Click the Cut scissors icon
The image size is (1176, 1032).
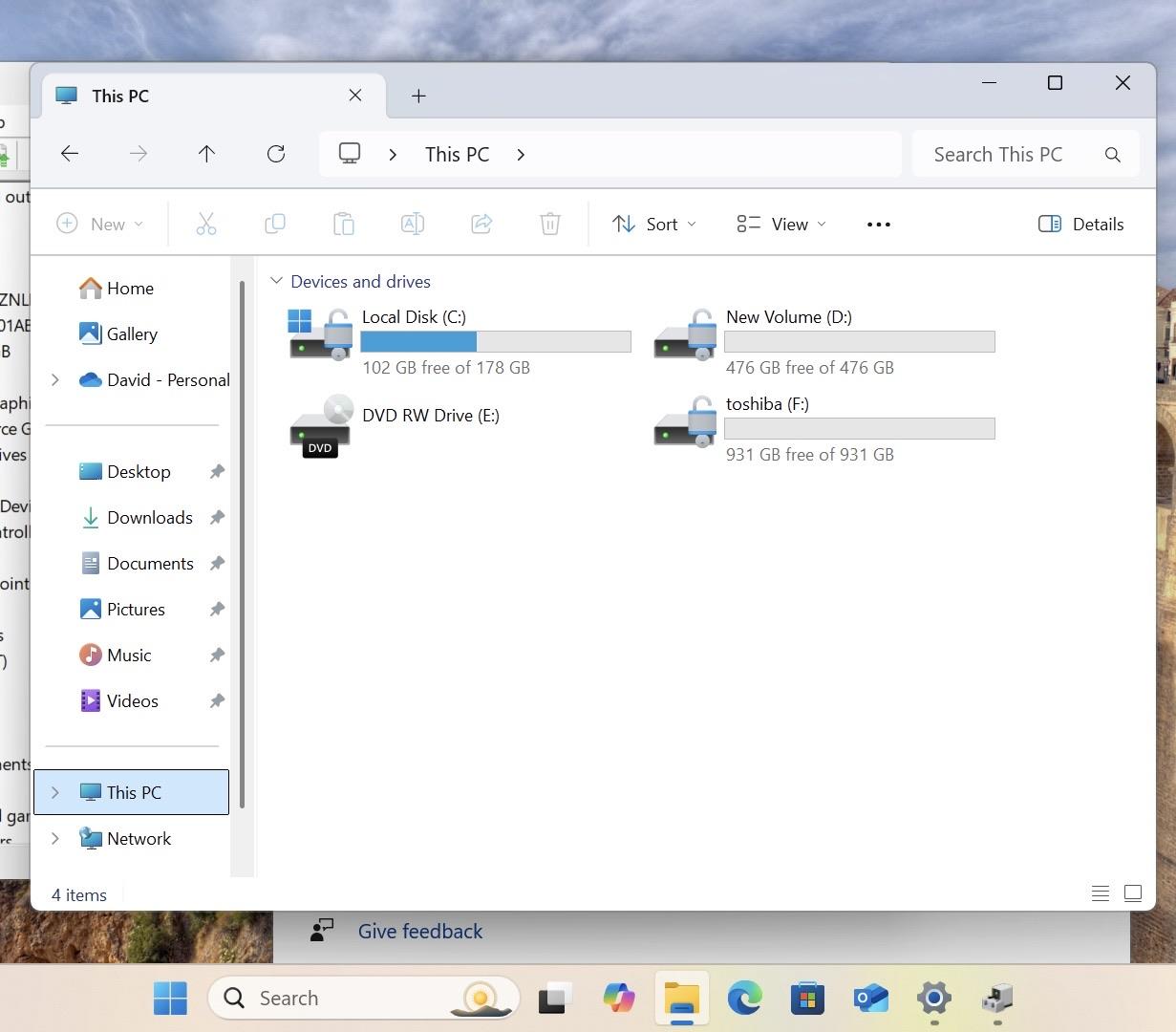pos(206,224)
